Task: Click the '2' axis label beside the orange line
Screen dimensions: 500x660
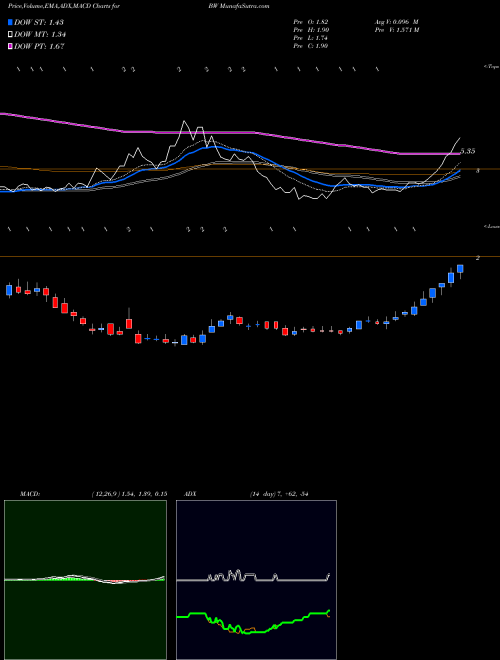Action: point(477,258)
